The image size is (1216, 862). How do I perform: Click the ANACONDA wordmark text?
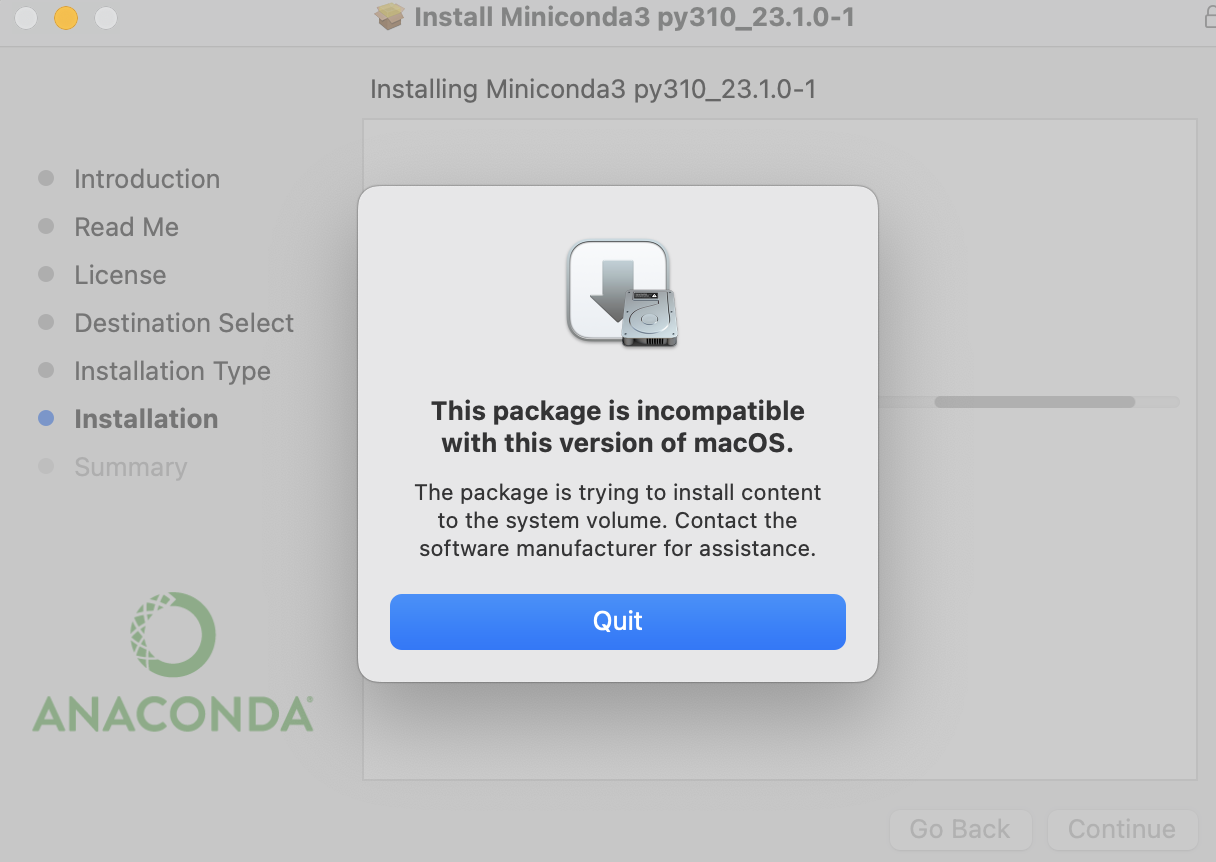[x=172, y=713]
